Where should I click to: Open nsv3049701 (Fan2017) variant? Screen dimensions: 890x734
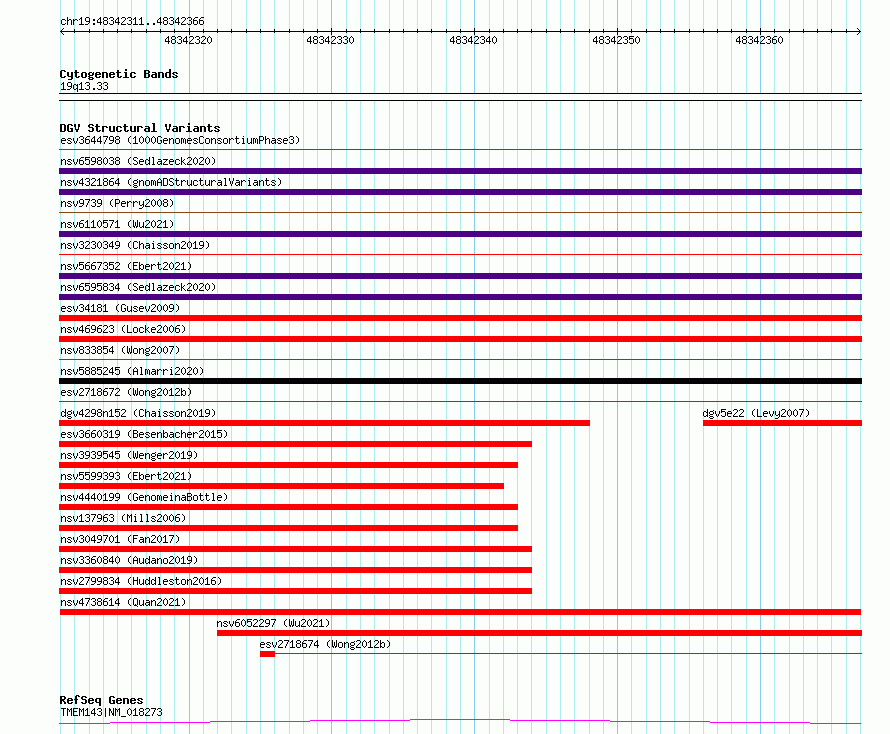point(120,539)
